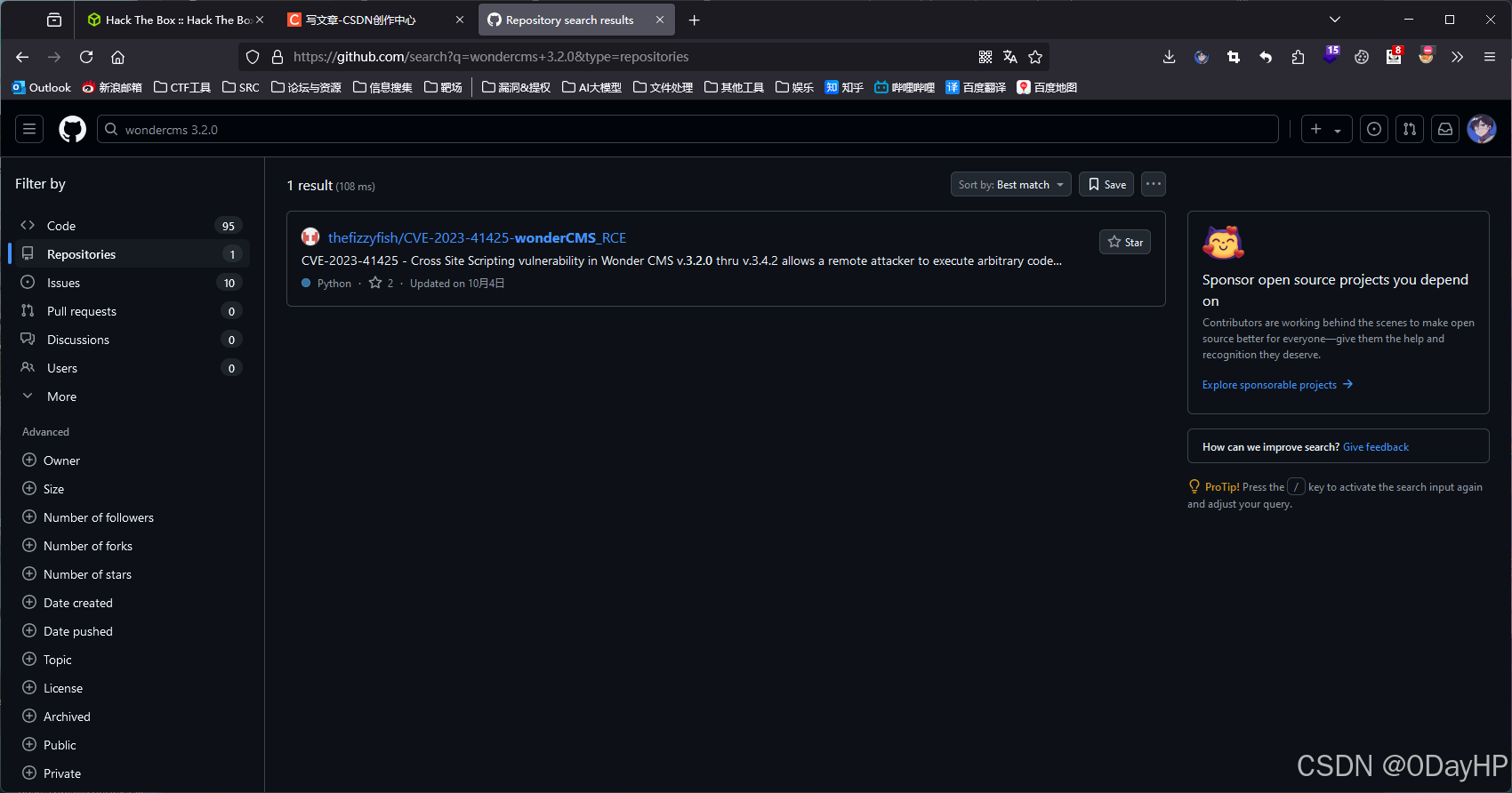Open thefizzyfish/CVE-2023-41425-wonderCMS_RCE repository link

(477, 237)
